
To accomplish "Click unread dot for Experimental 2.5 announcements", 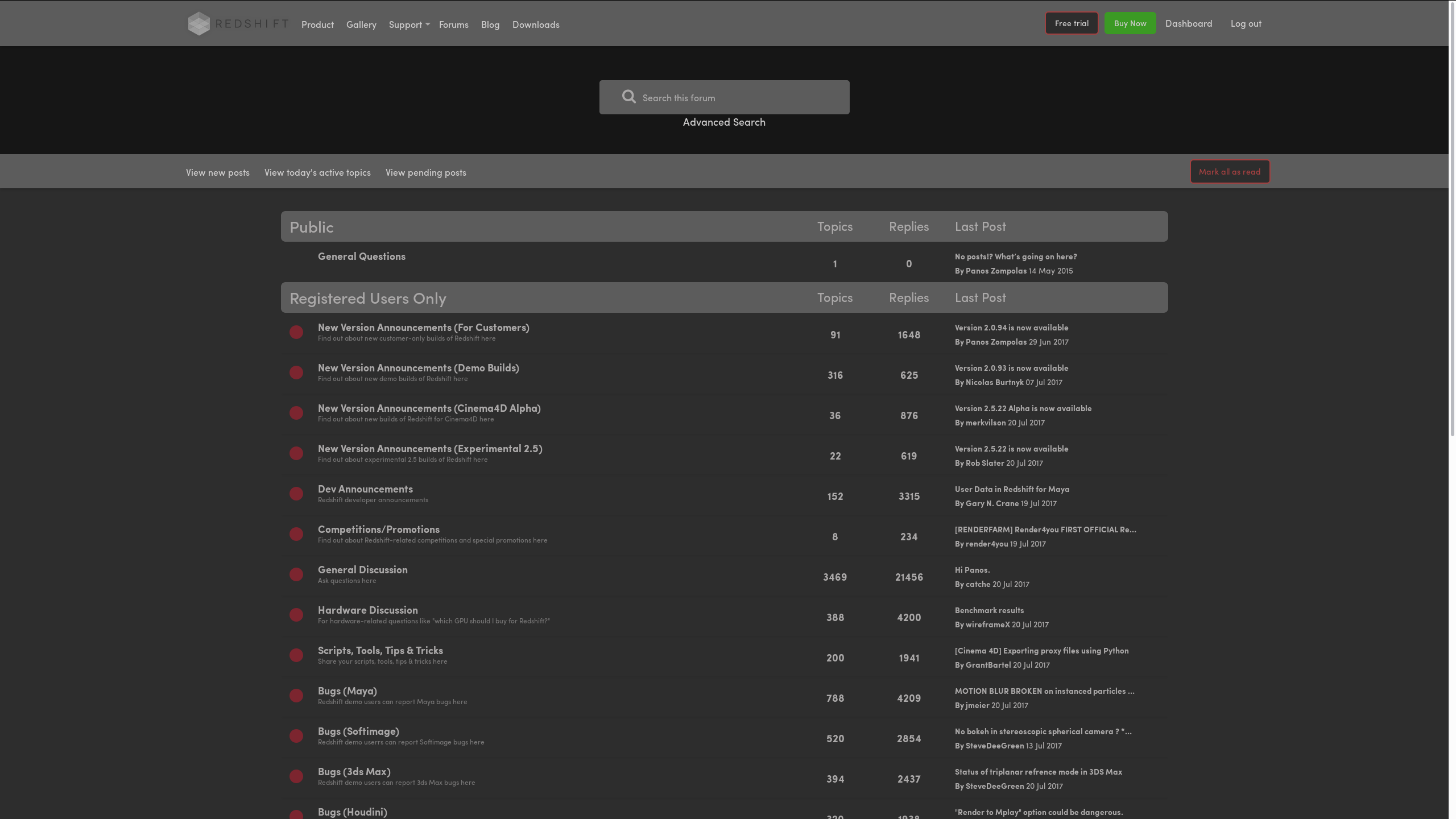I will coord(296,453).
